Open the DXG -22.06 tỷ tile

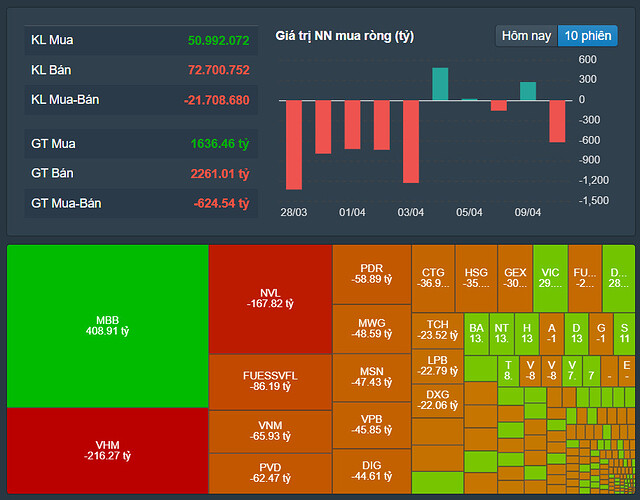click(438, 400)
